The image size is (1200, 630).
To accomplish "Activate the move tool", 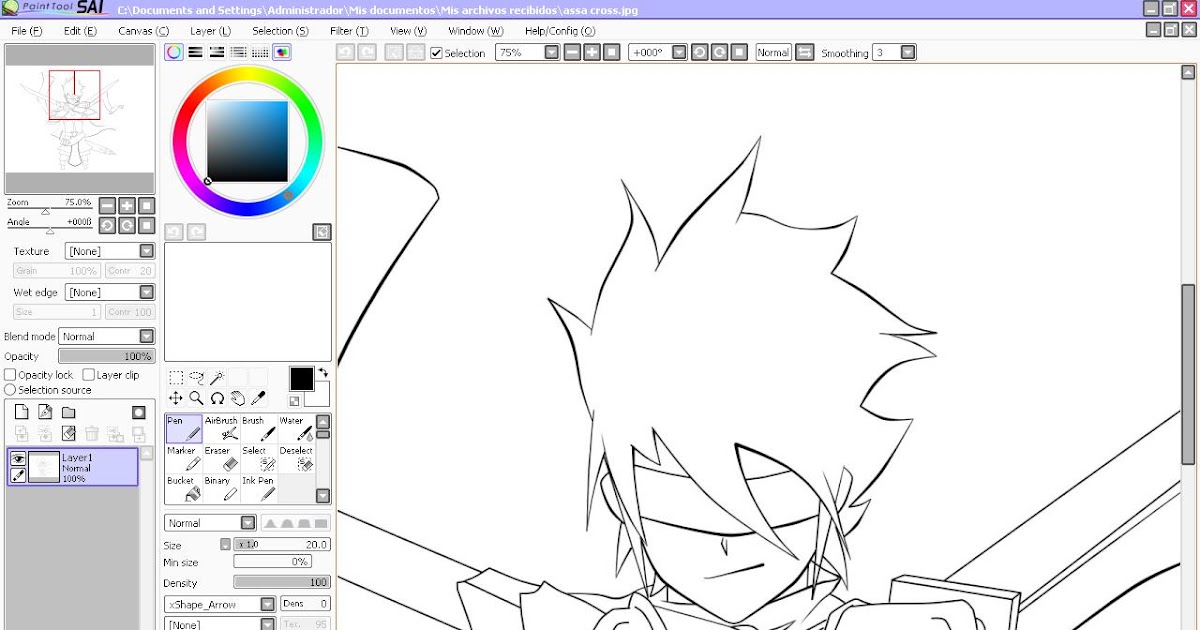I will (x=176, y=398).
